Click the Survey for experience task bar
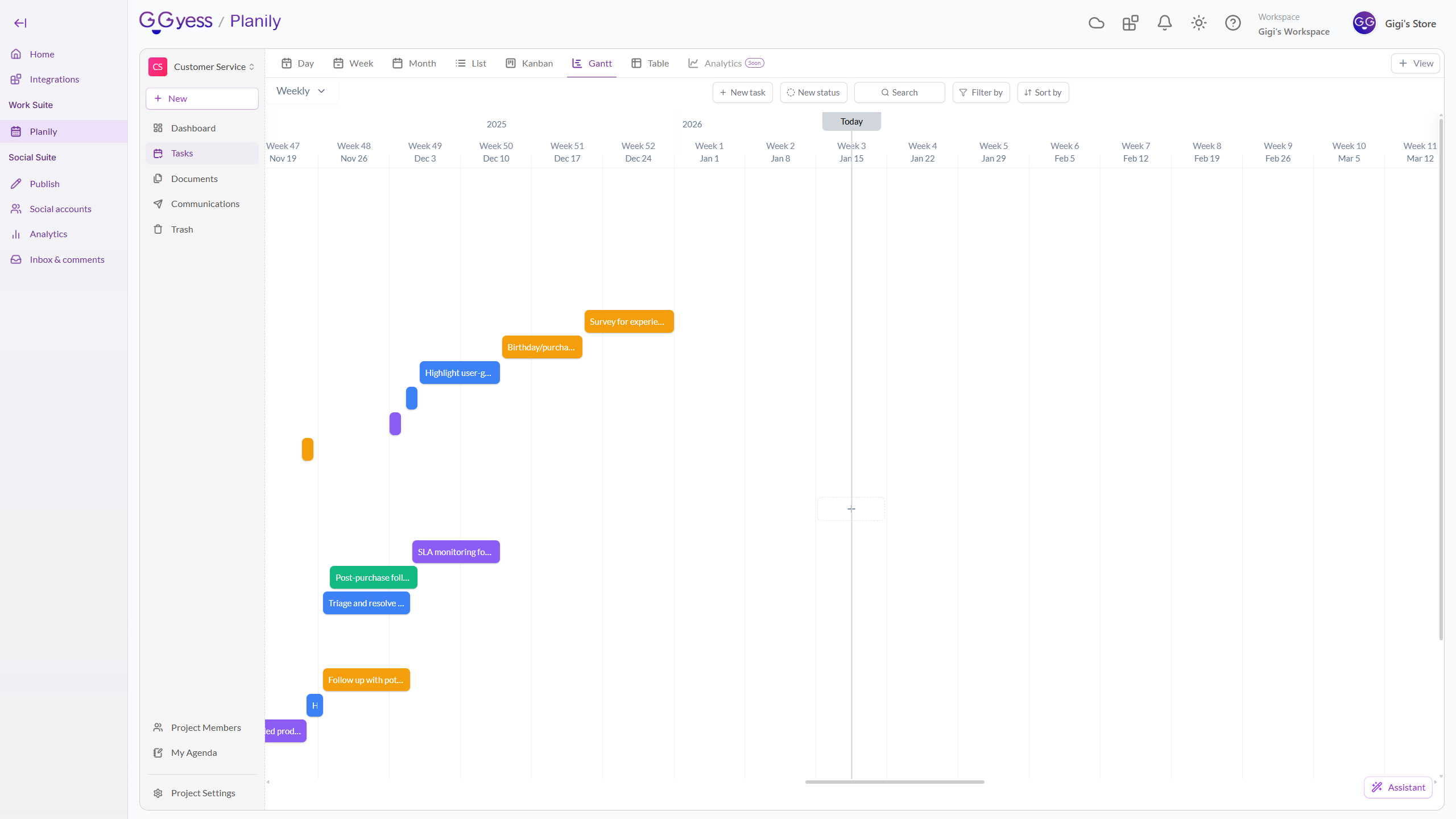Image resolution: width=1456 pixels, height=819 pixels. (x=628, y=321)
